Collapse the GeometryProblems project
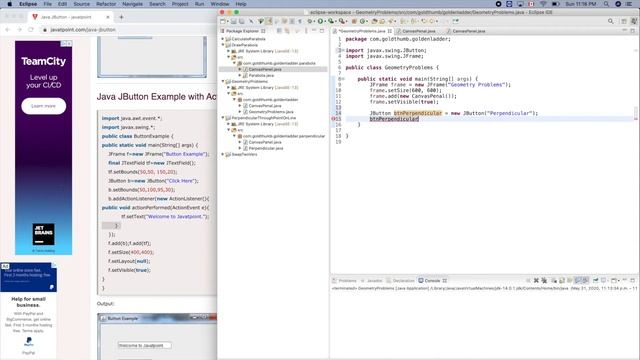Screen dimensions: 640x360 223,81
